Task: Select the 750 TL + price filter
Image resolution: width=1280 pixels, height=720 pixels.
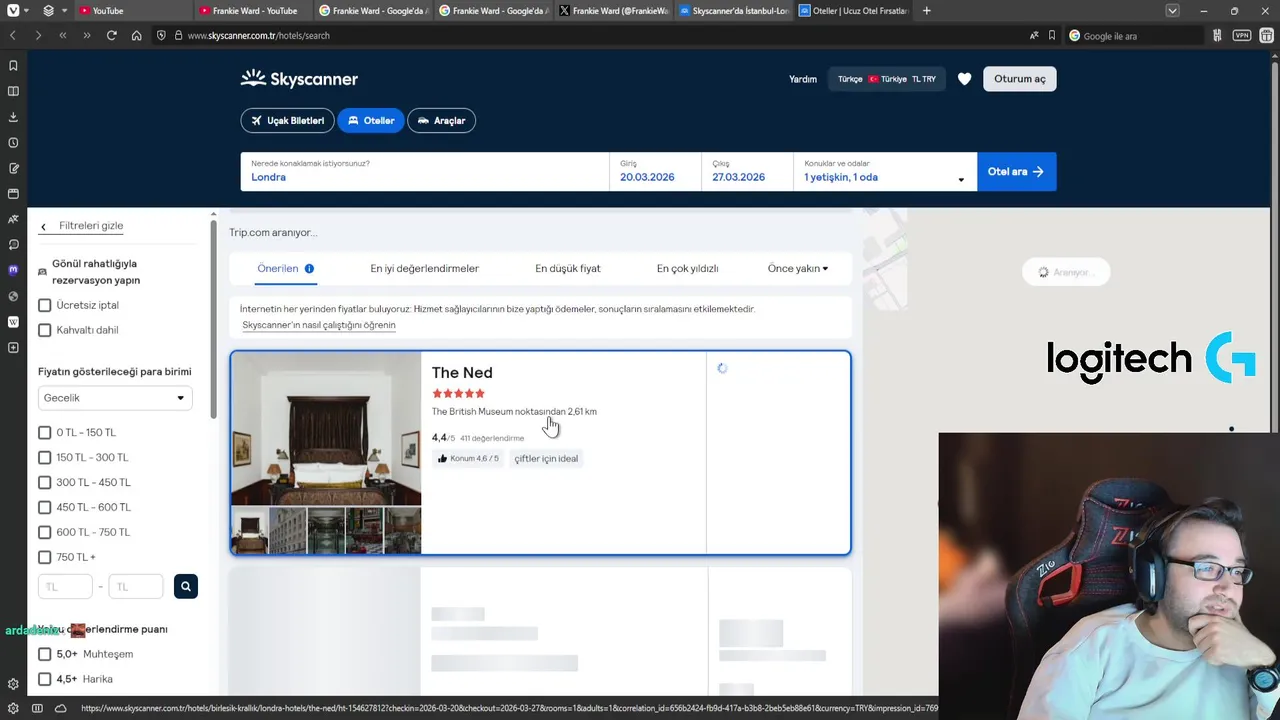Action: 44,557
